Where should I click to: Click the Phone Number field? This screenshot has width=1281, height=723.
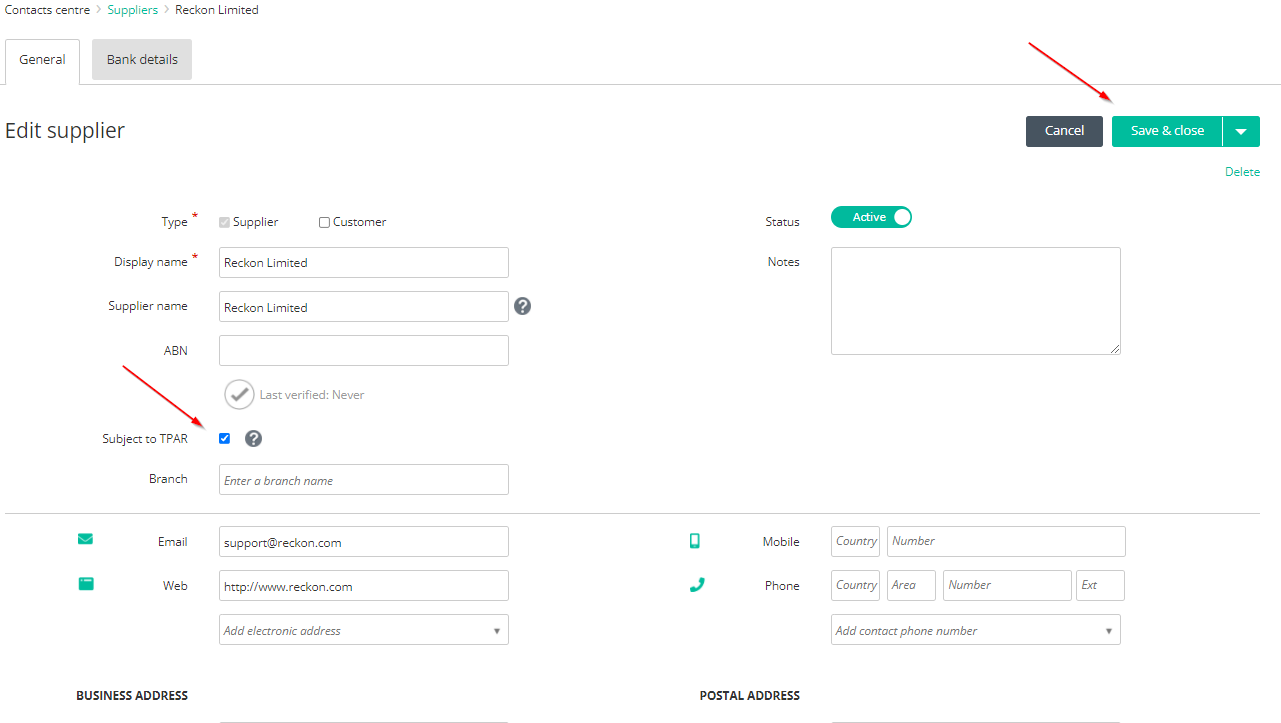tap(1007, 585)
